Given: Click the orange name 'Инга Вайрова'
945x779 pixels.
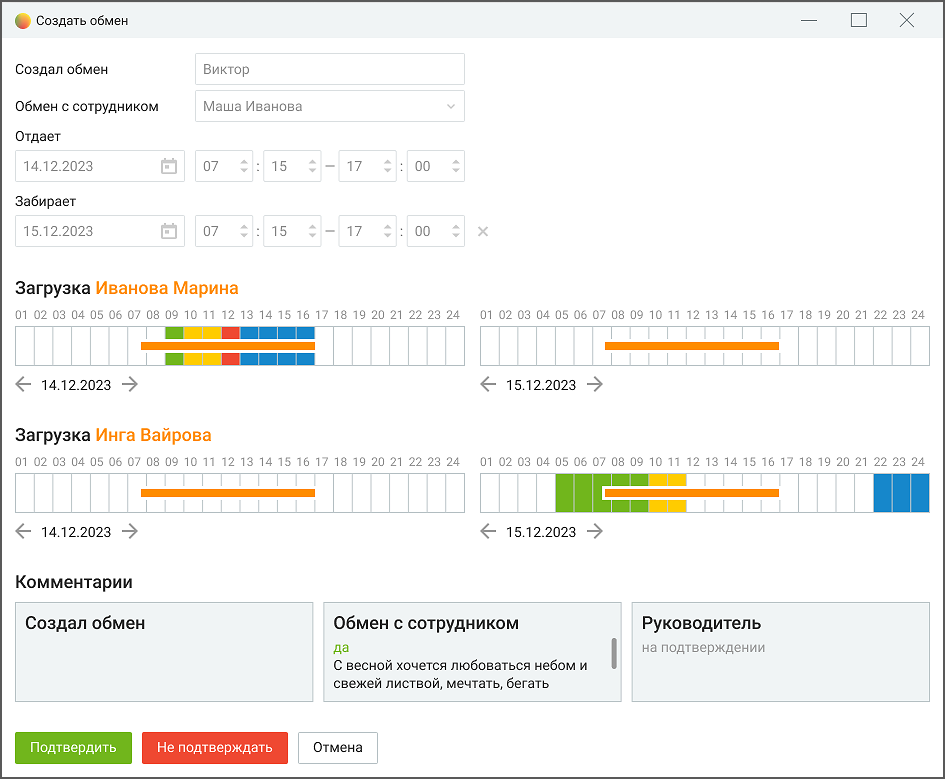Looking at the screenshot, I should [x=154, y=435].
